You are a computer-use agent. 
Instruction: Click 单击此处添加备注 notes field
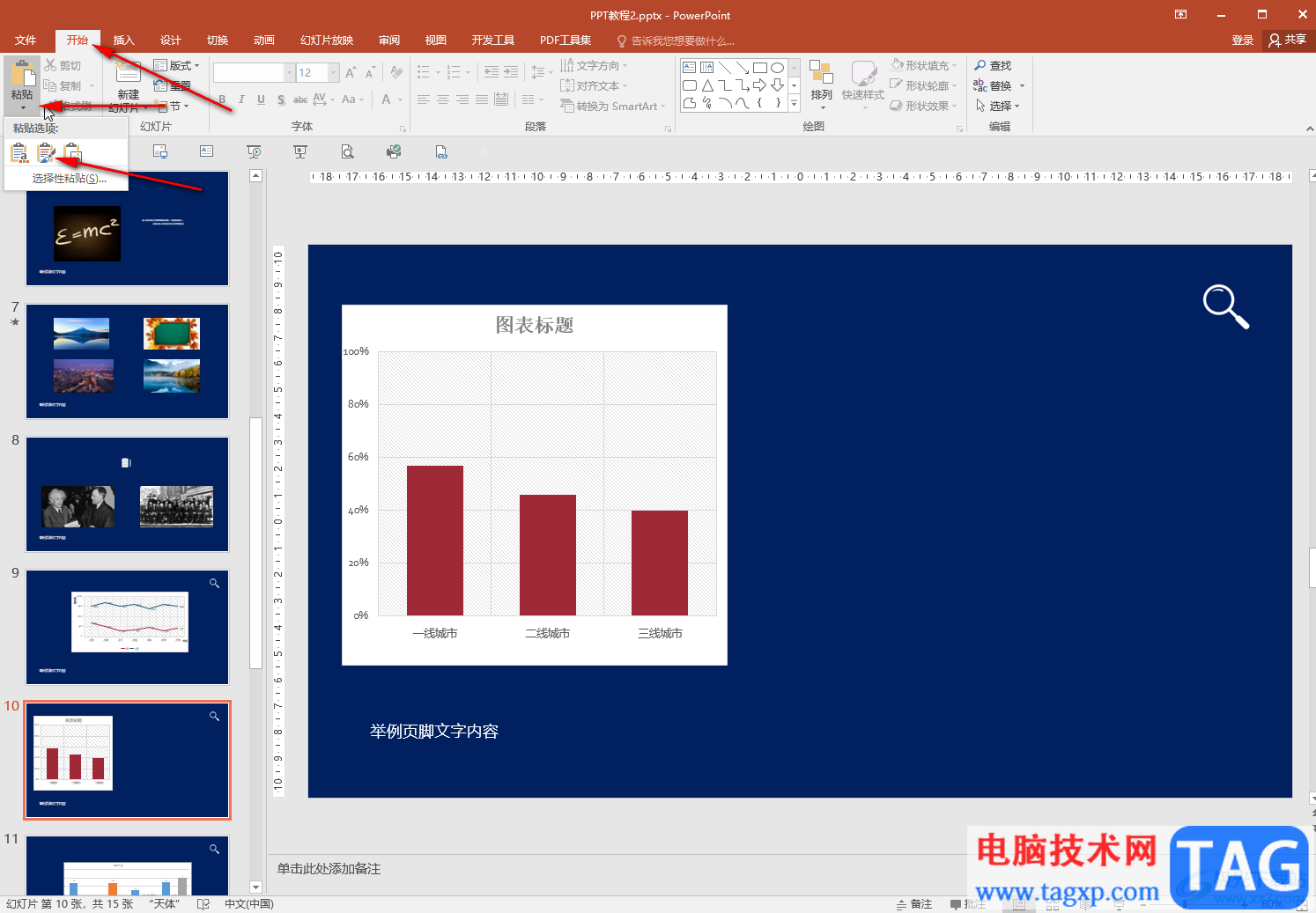coord(329,869)
